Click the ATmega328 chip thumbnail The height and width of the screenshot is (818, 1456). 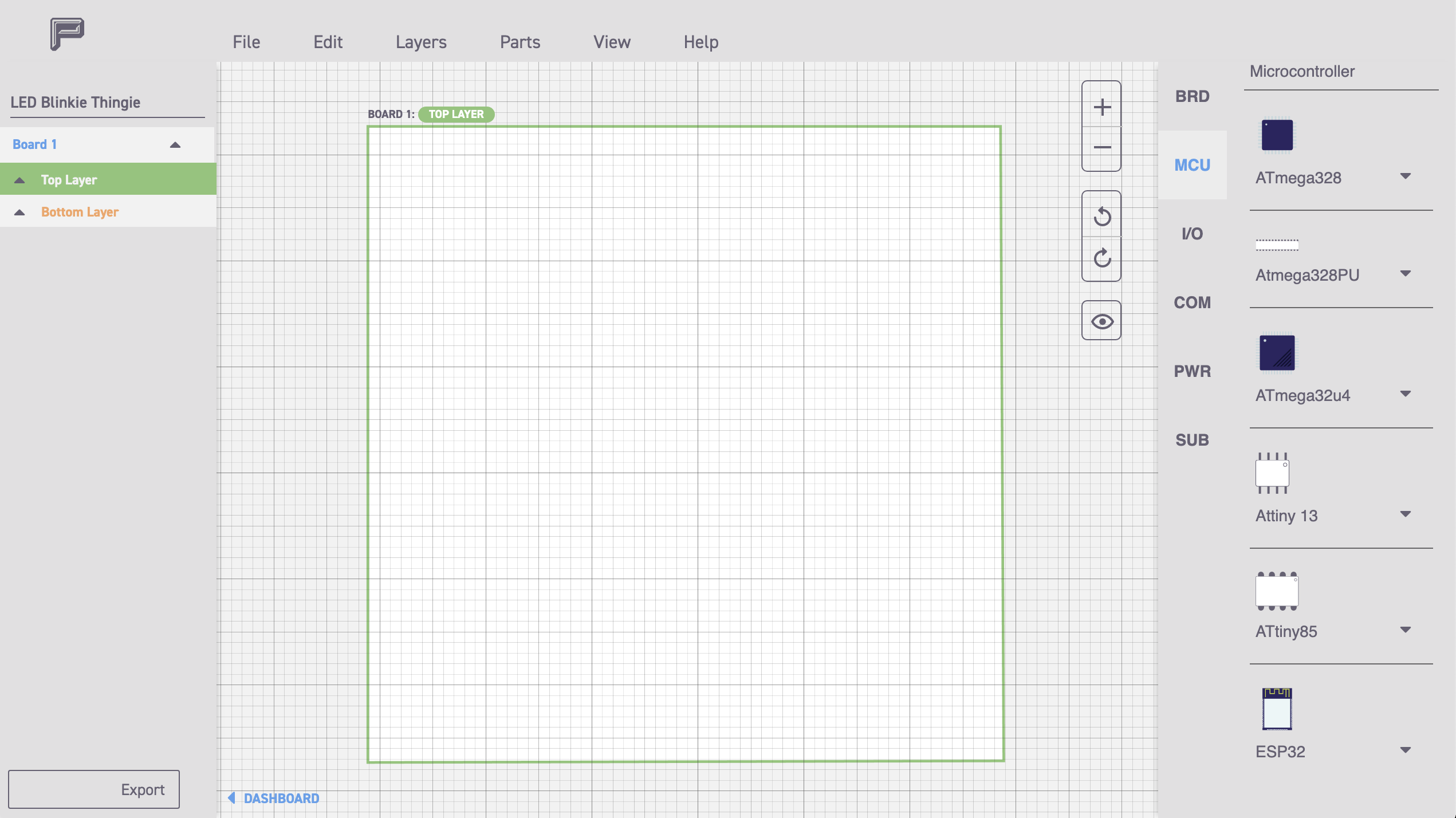1277,135
